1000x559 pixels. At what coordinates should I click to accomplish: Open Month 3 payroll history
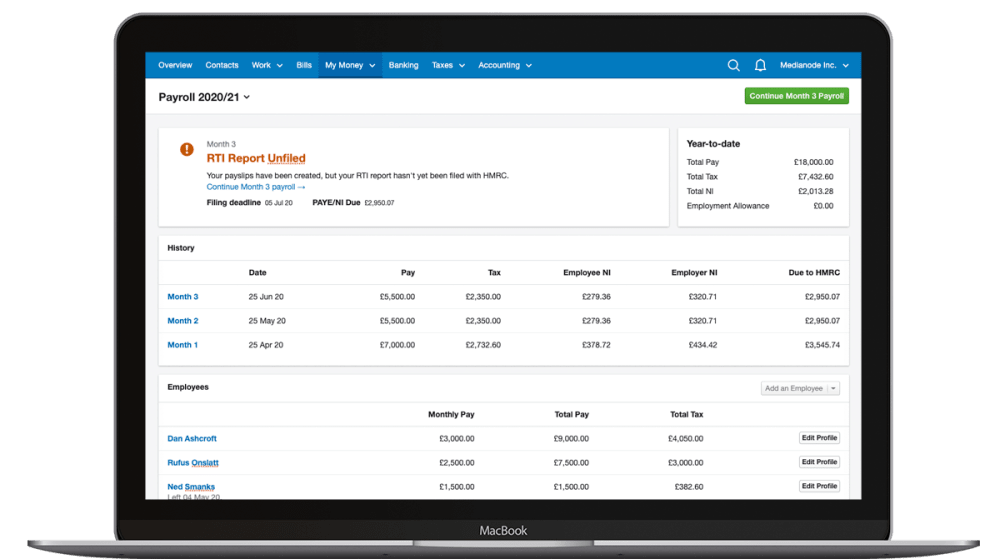click(182, 296)
